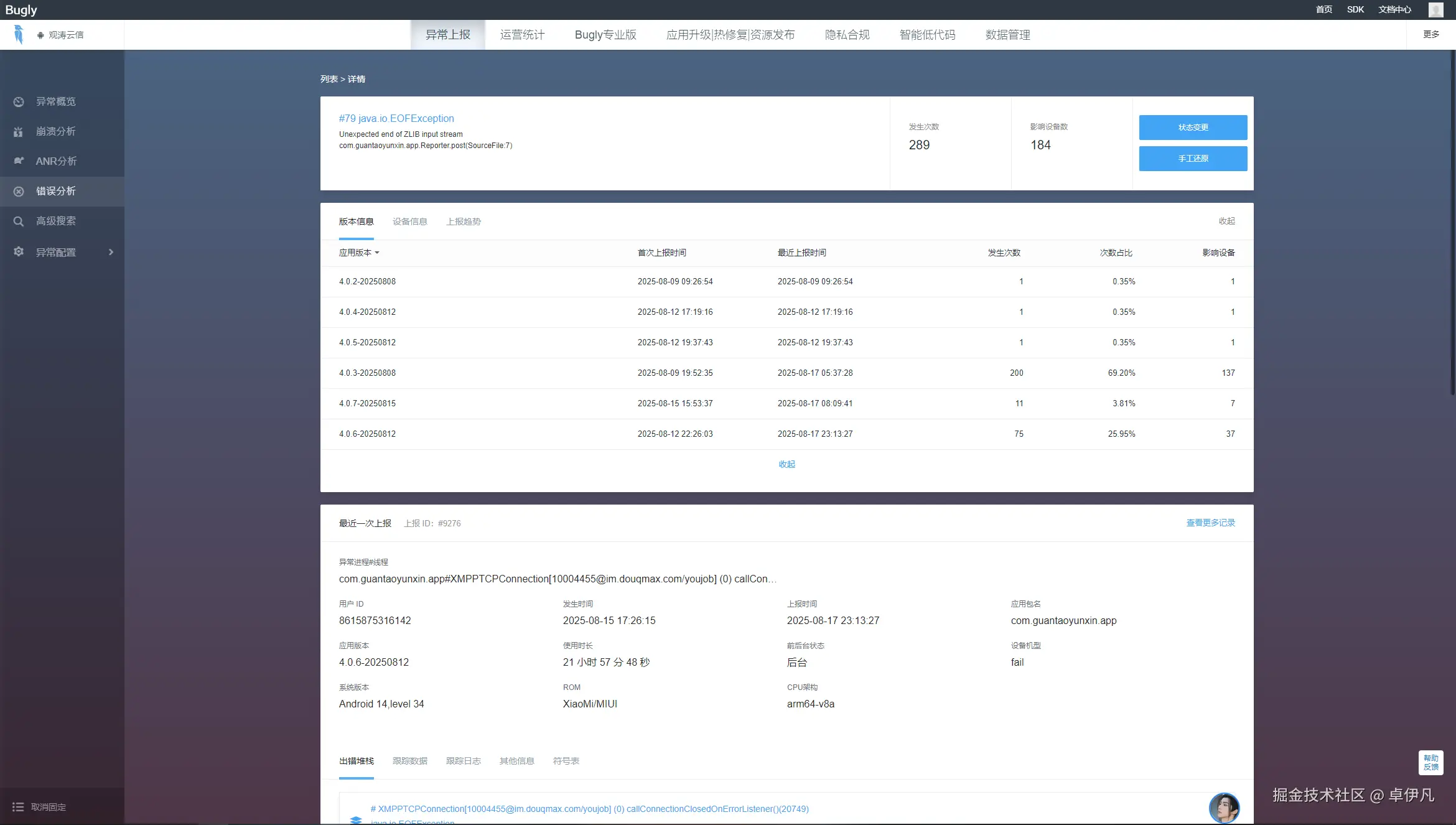Click the Bugly logo in header
This screenshot has height=825, width=1456.
tap(21, 10)
